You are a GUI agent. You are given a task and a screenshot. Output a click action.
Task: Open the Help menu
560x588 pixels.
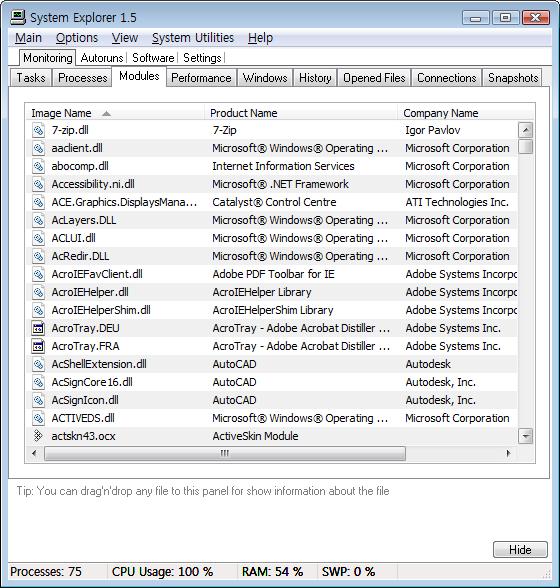[x=260, y=38]
